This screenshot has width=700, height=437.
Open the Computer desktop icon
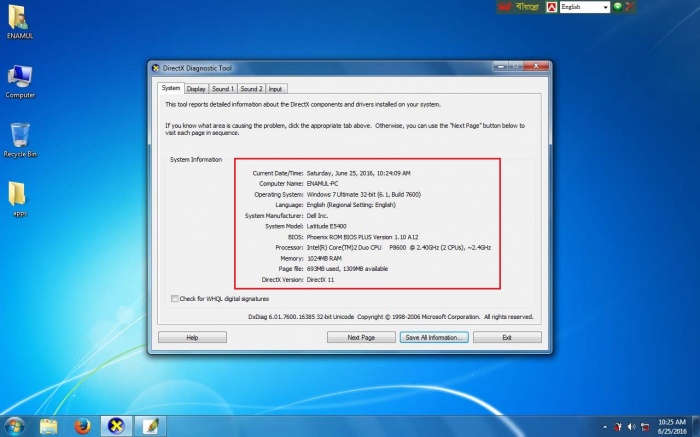click(20, 82)
